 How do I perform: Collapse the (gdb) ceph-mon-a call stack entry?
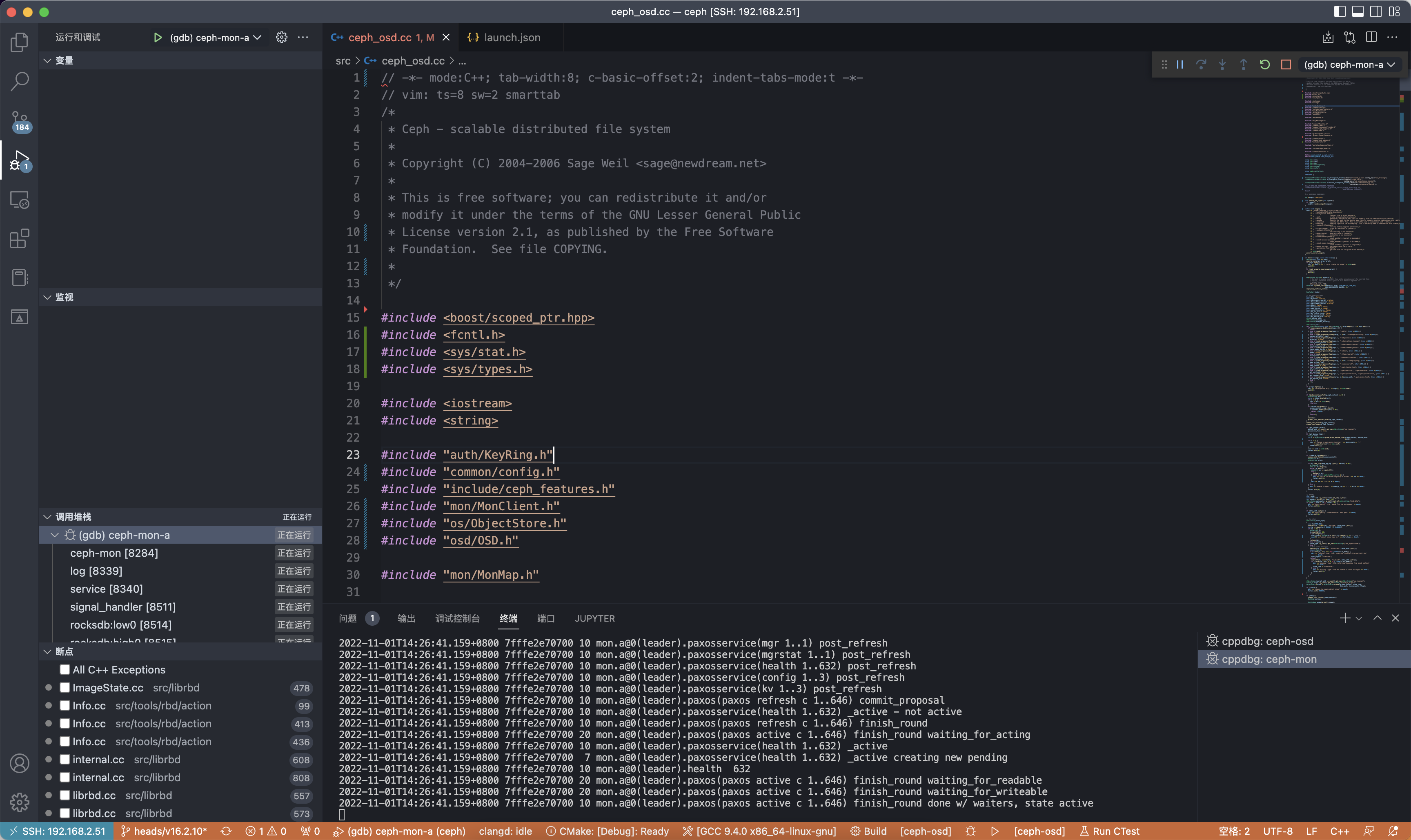[x=55, y=535]
